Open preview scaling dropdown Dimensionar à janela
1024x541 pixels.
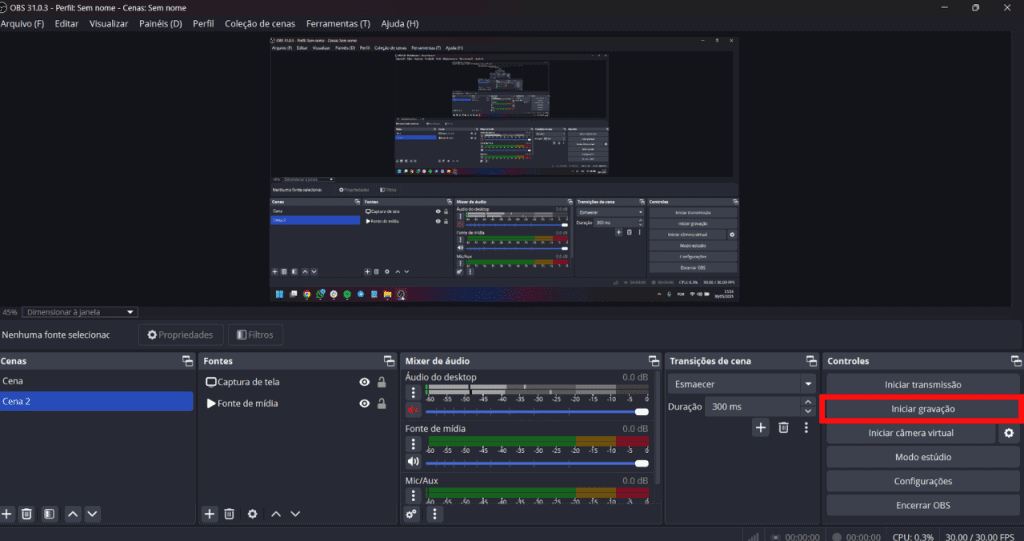tap(80, 312)
